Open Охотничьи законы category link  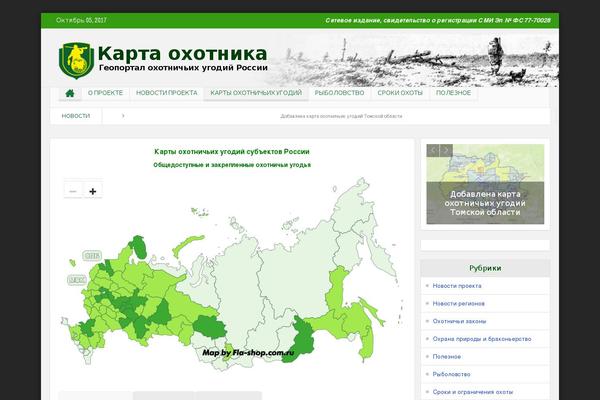pyautogui.click(x=459, y=321)
